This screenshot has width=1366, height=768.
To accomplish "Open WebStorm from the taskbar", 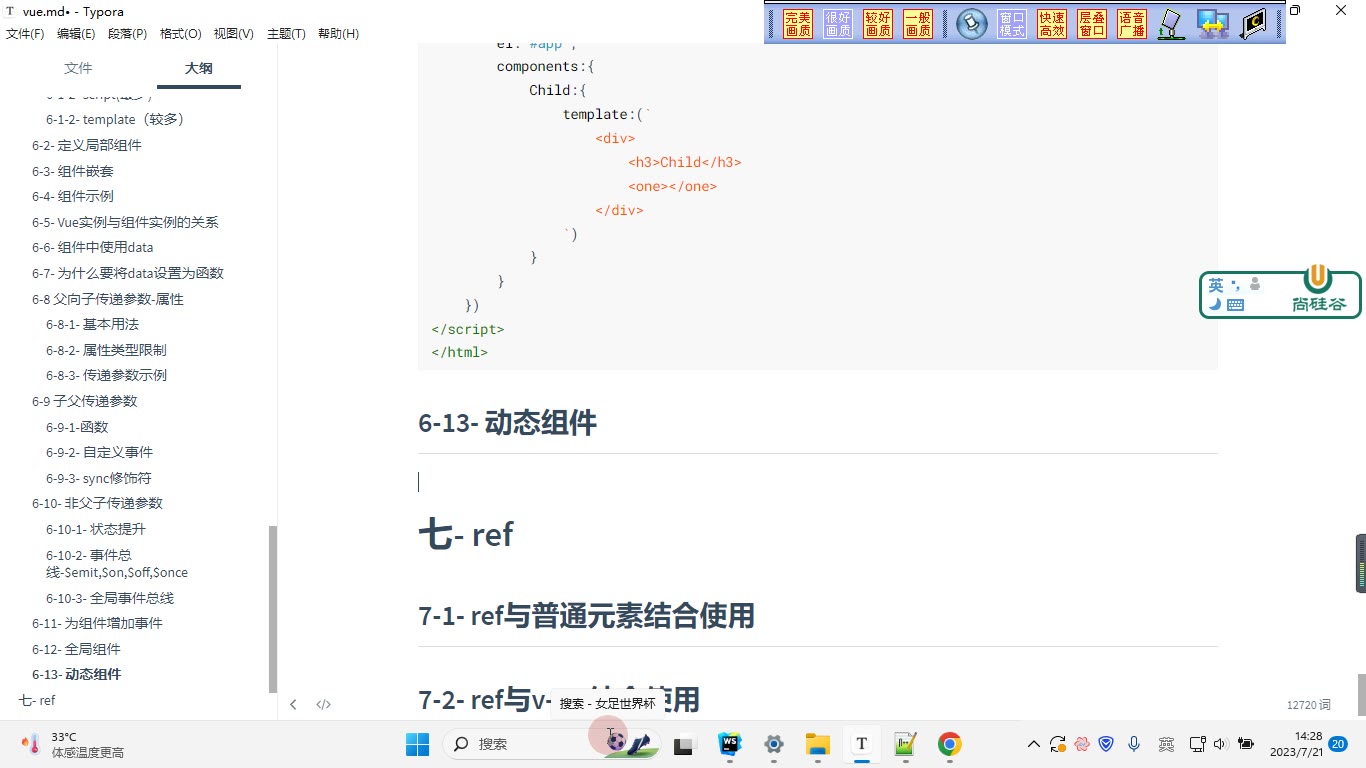I will [729, 744].
